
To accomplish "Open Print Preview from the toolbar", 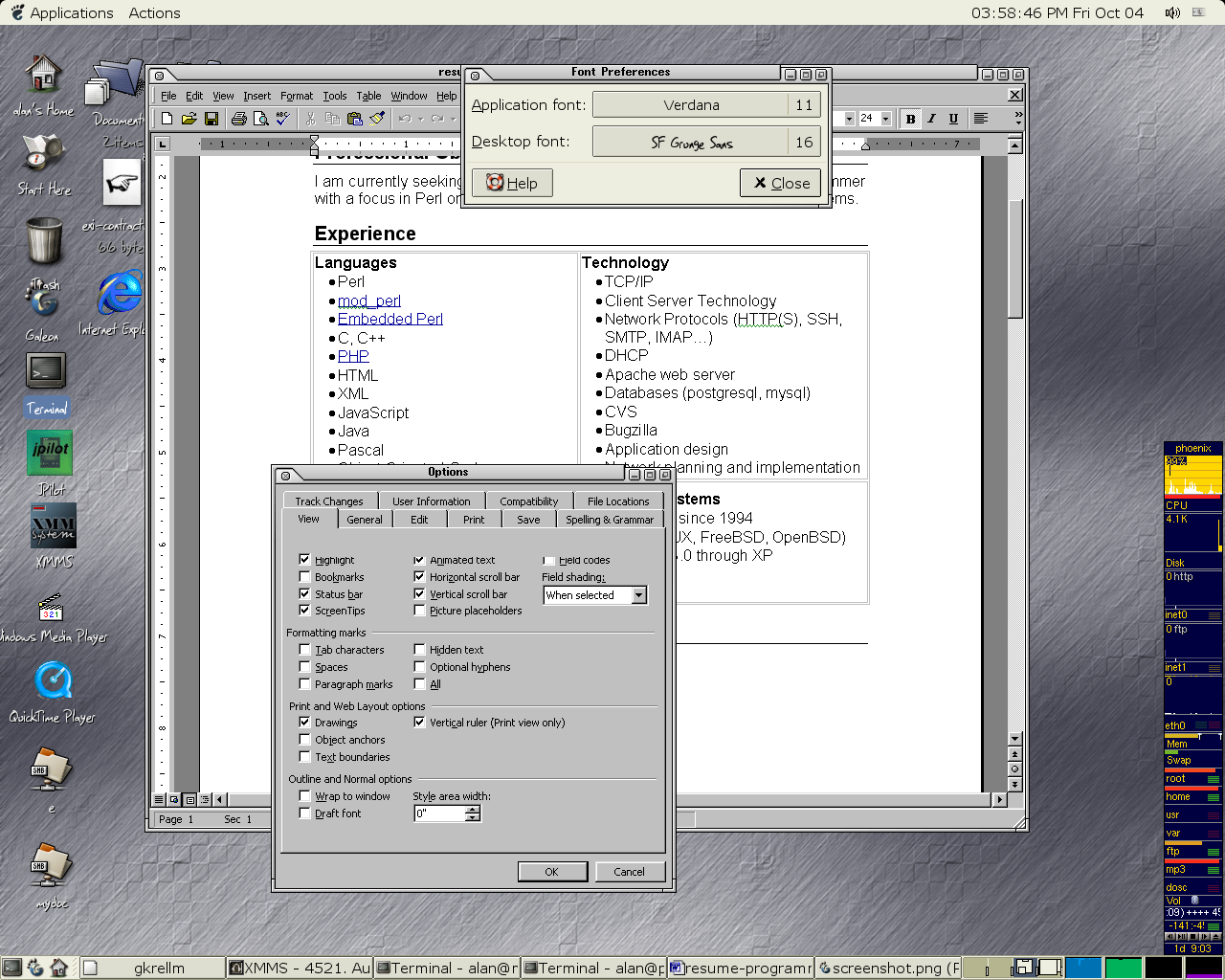I will tap(259, 119).
